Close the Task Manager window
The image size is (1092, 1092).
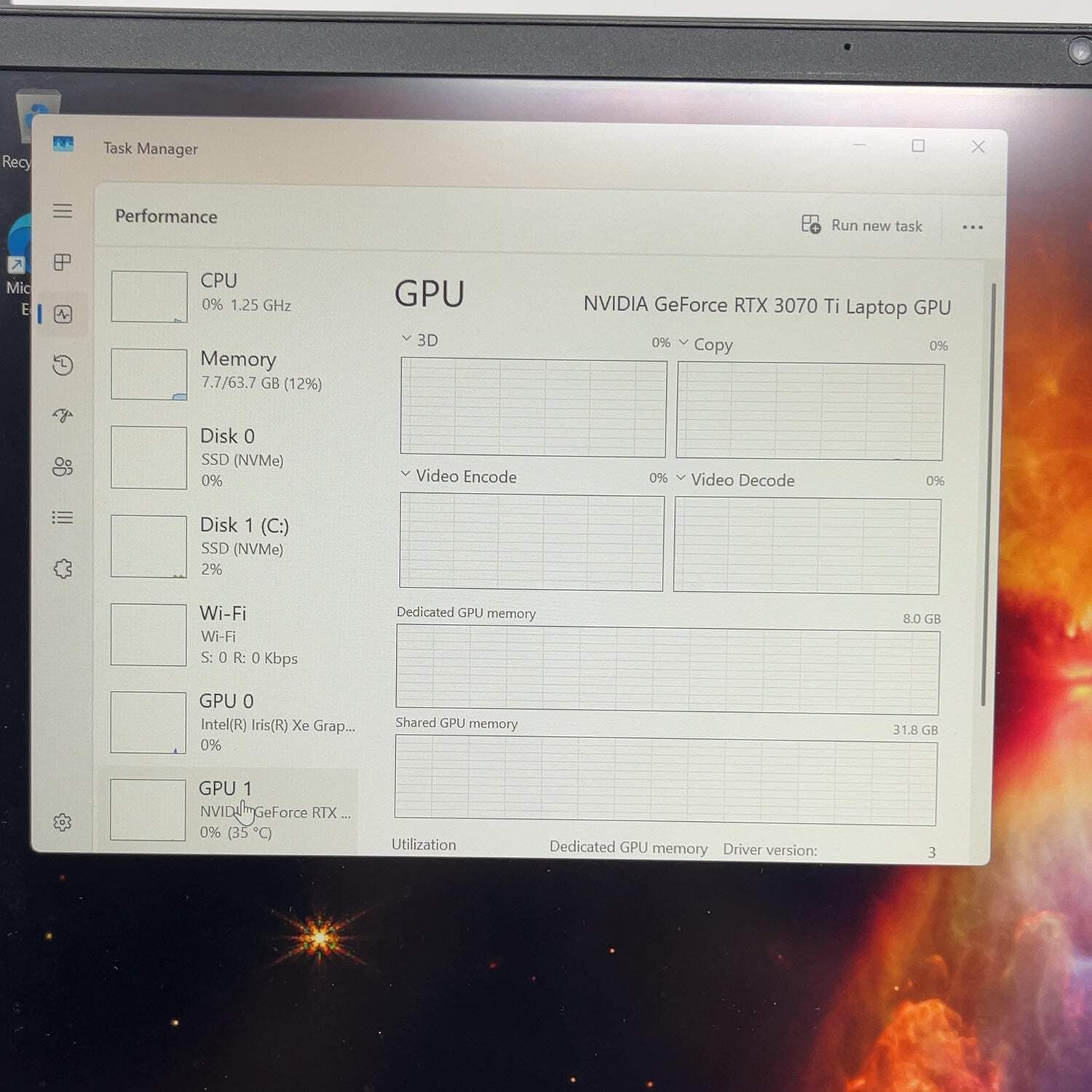[x=978, y=147]
